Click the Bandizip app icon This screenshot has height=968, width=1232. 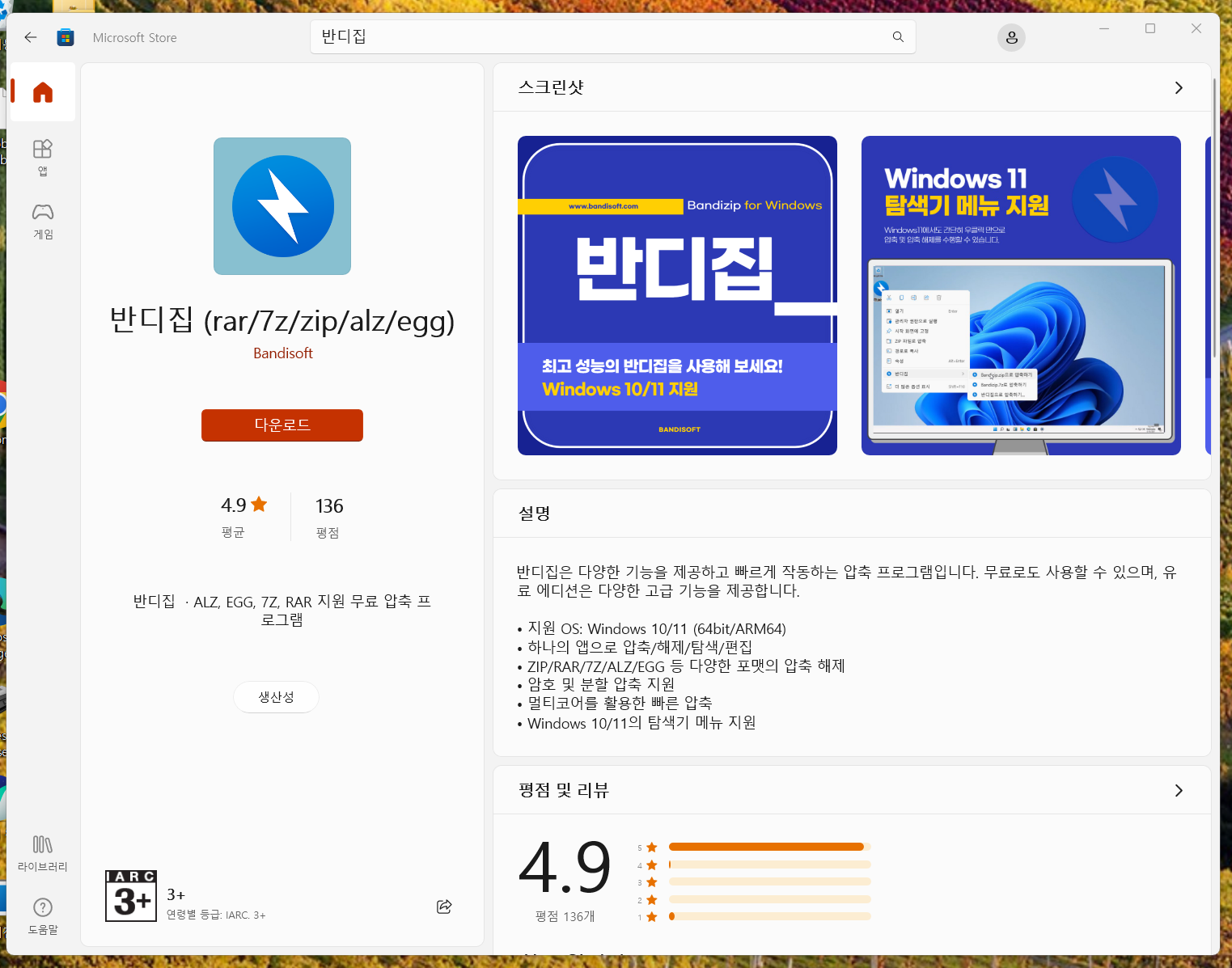282,206
